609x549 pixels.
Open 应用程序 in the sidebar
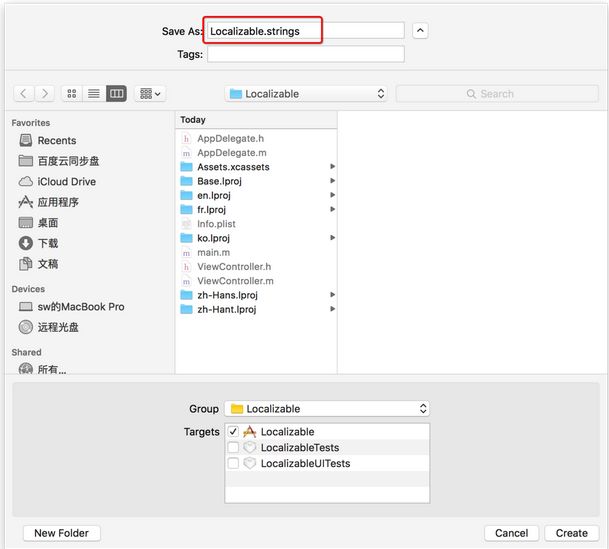point(49,202)
